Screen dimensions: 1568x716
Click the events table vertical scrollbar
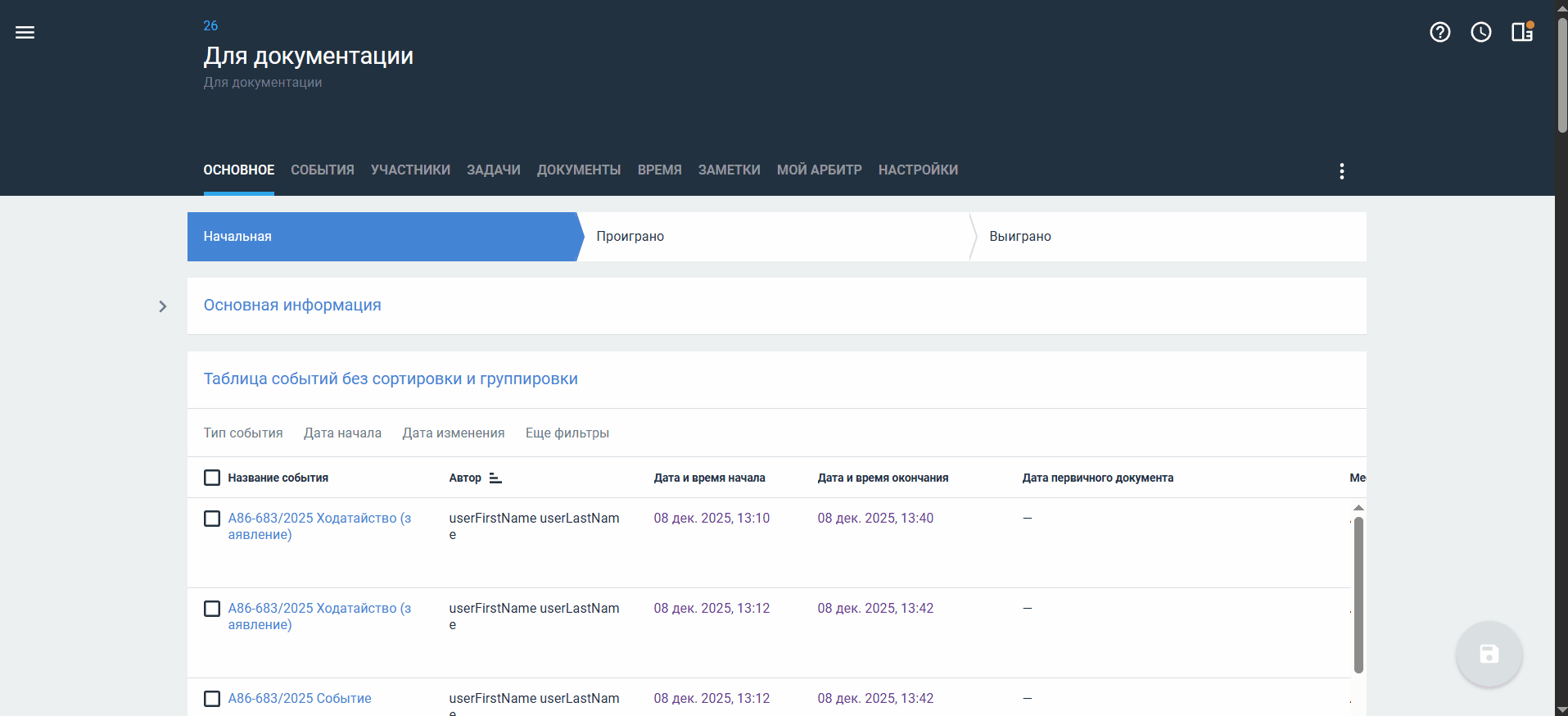click(1358, 594)
